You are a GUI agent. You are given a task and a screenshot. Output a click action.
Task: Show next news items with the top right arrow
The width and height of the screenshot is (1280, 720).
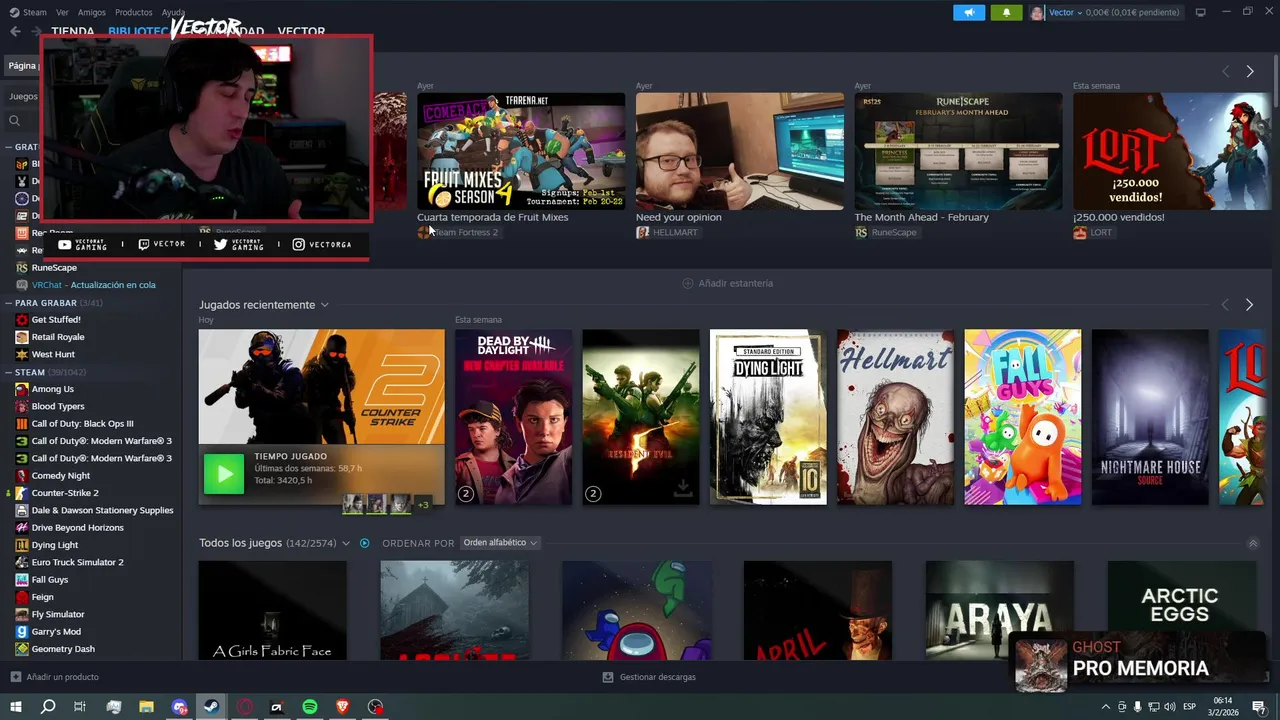1250,71
